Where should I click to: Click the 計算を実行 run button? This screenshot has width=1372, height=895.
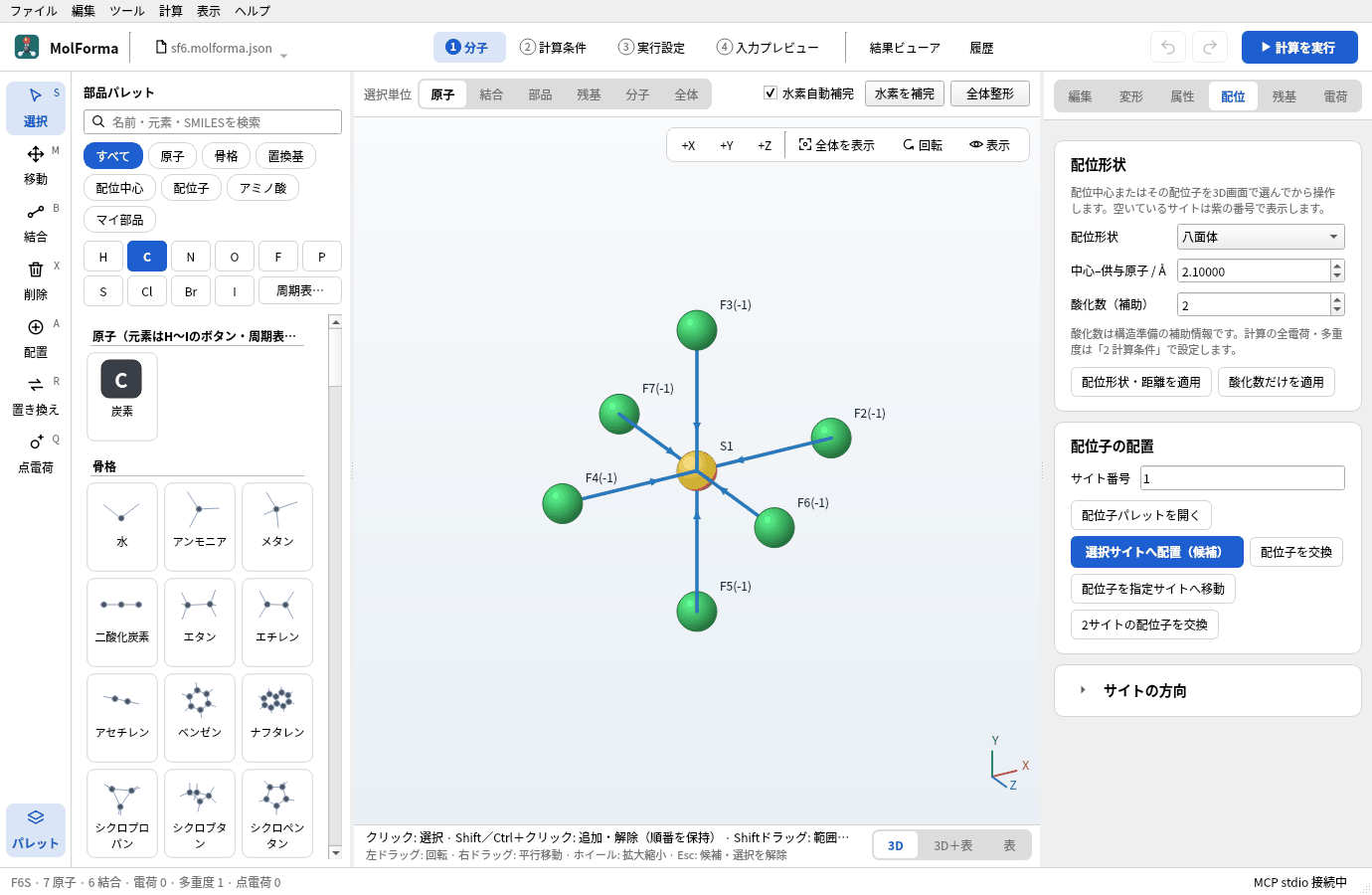pos(1299,47)
